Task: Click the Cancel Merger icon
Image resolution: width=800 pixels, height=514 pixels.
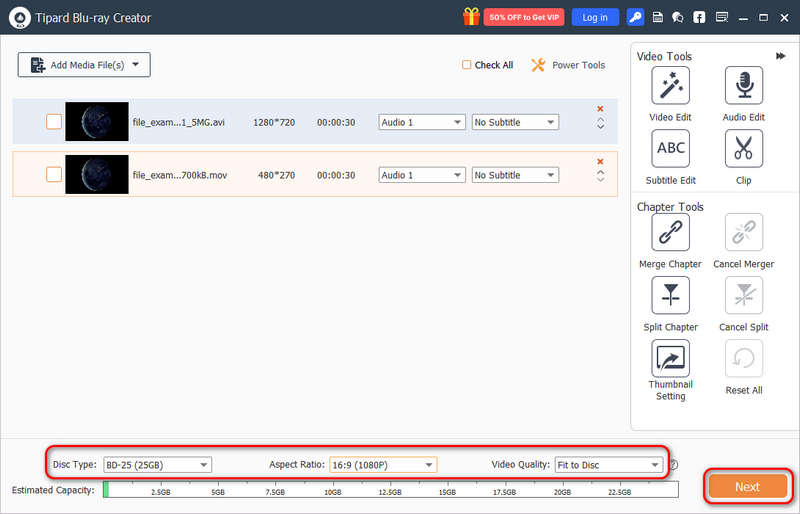Action: tap(744, 232)
